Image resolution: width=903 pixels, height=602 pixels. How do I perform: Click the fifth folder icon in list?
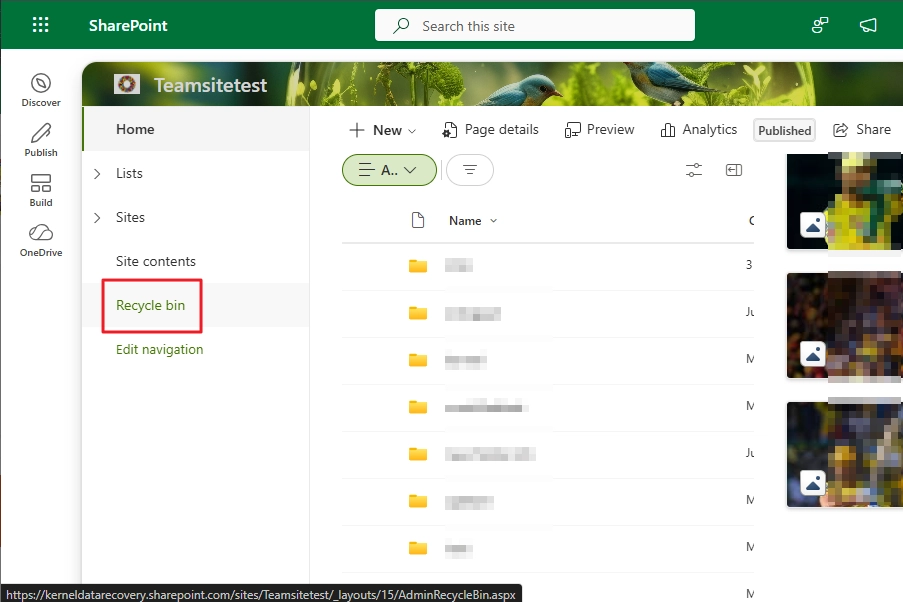418,454
